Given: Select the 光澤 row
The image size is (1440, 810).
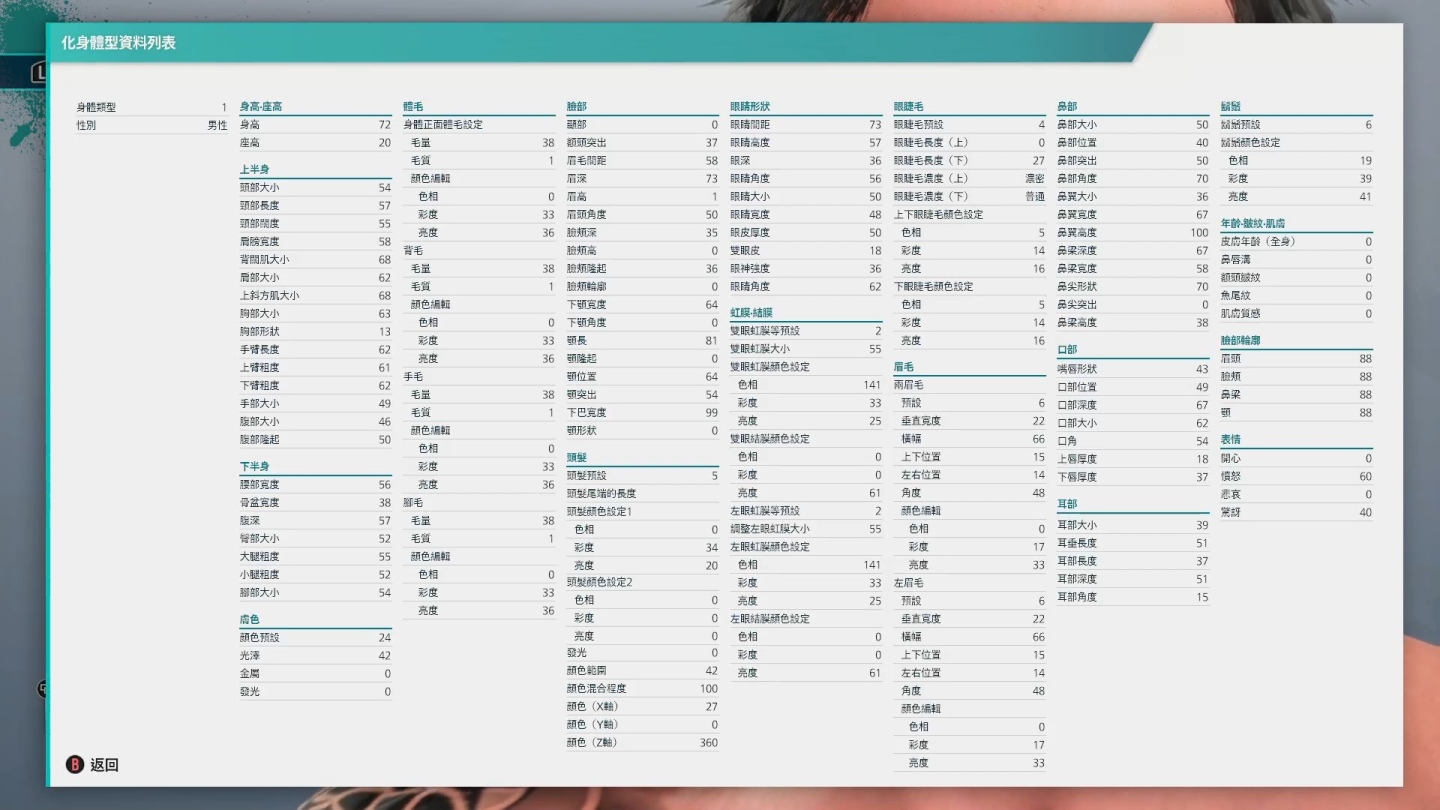Looking at the screenshot, I should click(315, 655).
